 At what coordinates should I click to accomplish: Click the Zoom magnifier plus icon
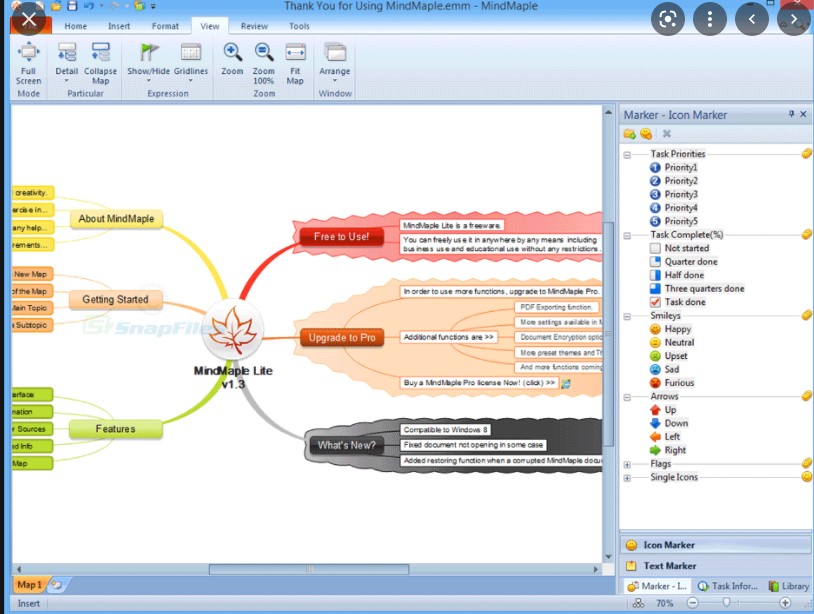(x=232, y=52)
